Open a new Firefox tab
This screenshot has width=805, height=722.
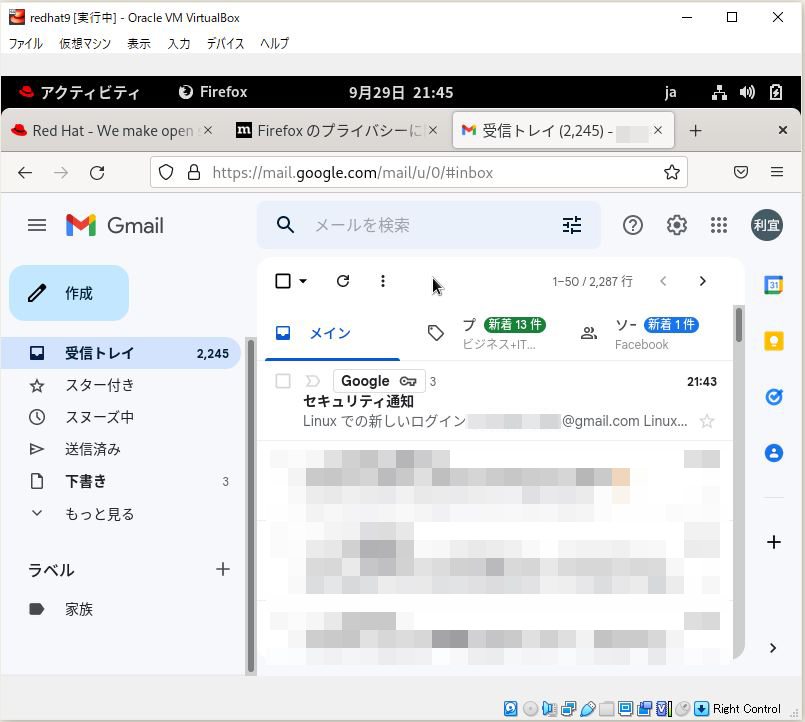pos(695,130)
